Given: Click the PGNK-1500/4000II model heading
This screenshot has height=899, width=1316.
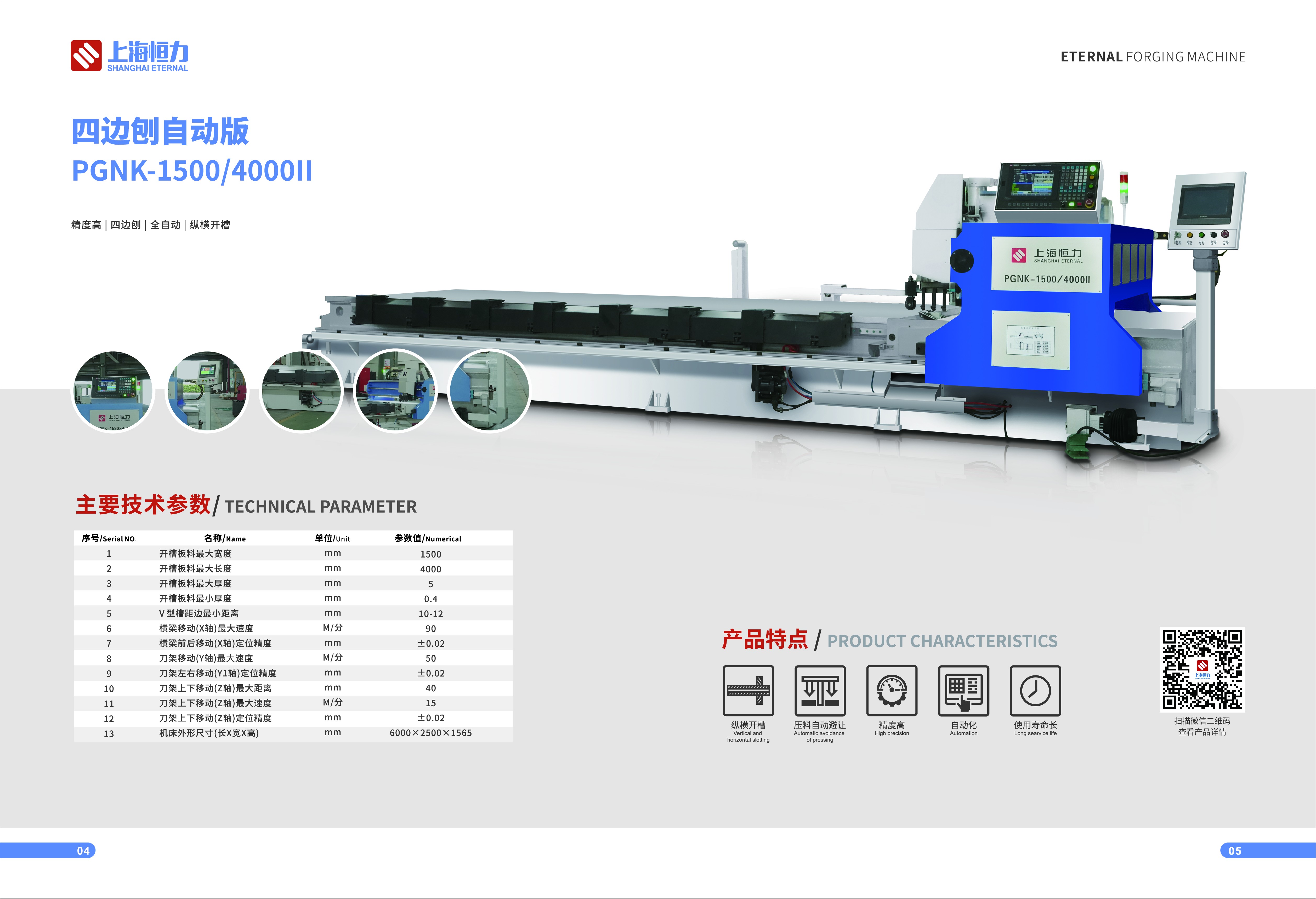Looking at the screenshot, I should 192,171.
